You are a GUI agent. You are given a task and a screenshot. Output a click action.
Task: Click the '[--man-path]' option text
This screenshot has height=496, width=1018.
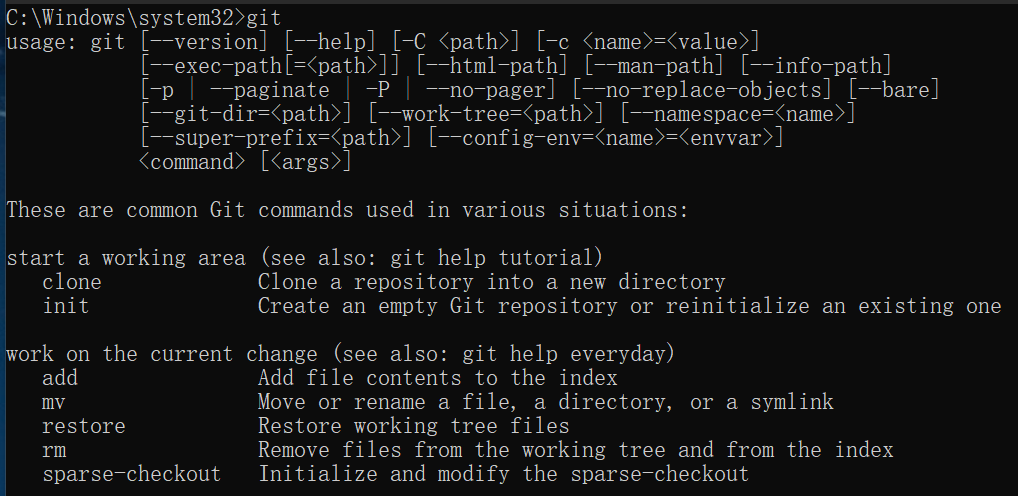653,66
